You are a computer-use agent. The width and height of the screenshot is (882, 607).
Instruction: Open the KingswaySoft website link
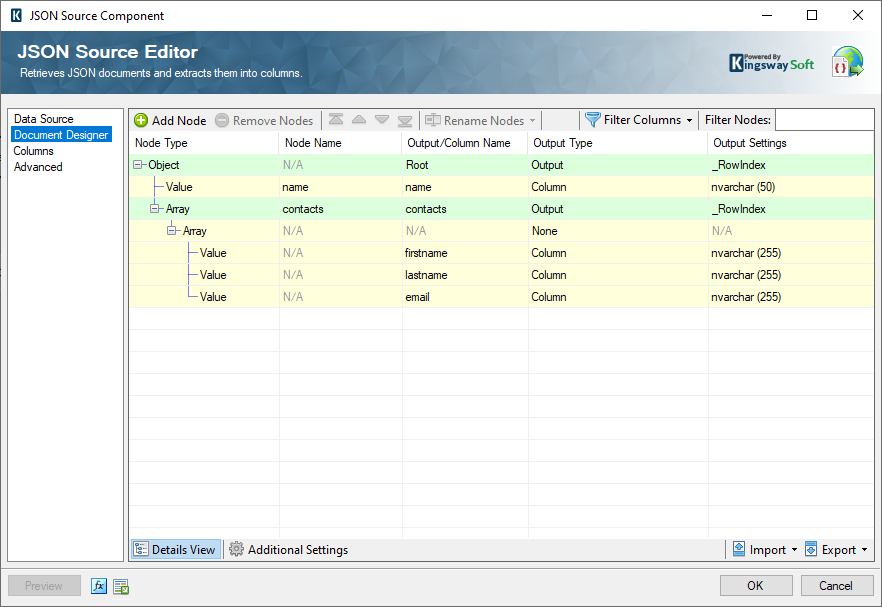(771, 61)
